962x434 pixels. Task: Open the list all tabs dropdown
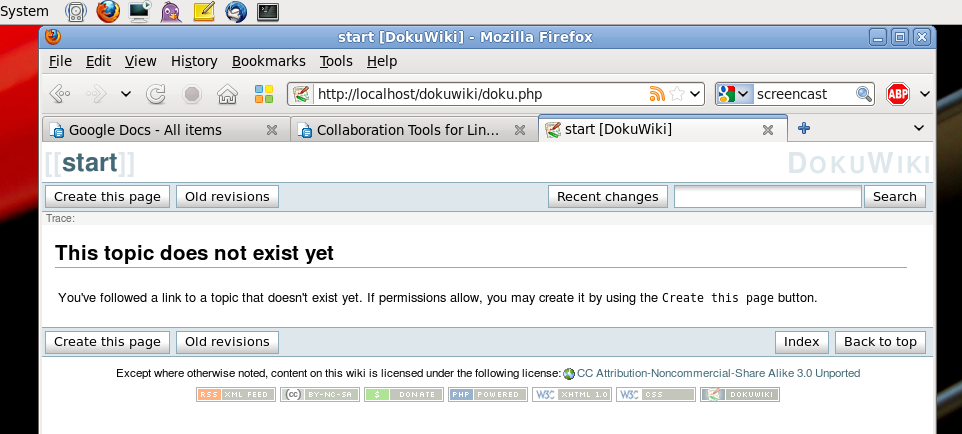[x=919, y=128]
